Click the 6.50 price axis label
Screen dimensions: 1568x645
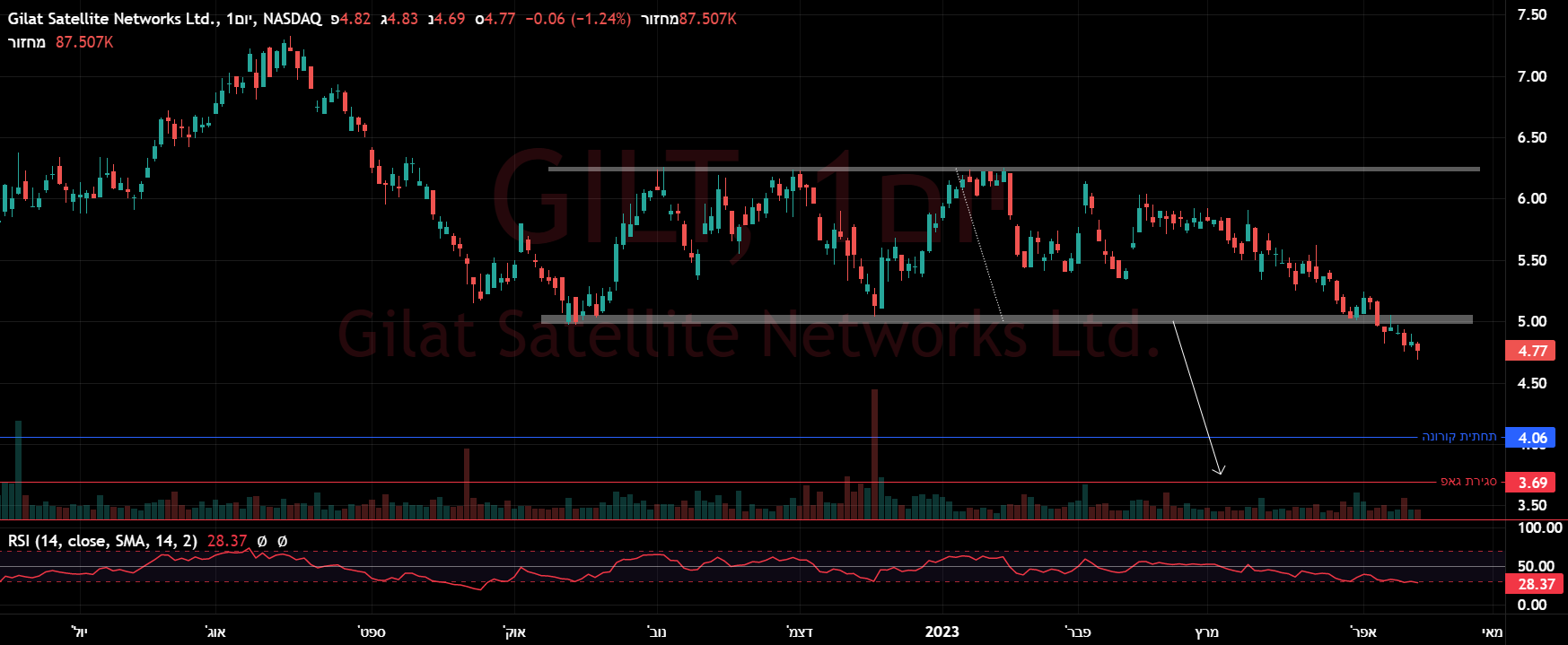click(1532, 137)
